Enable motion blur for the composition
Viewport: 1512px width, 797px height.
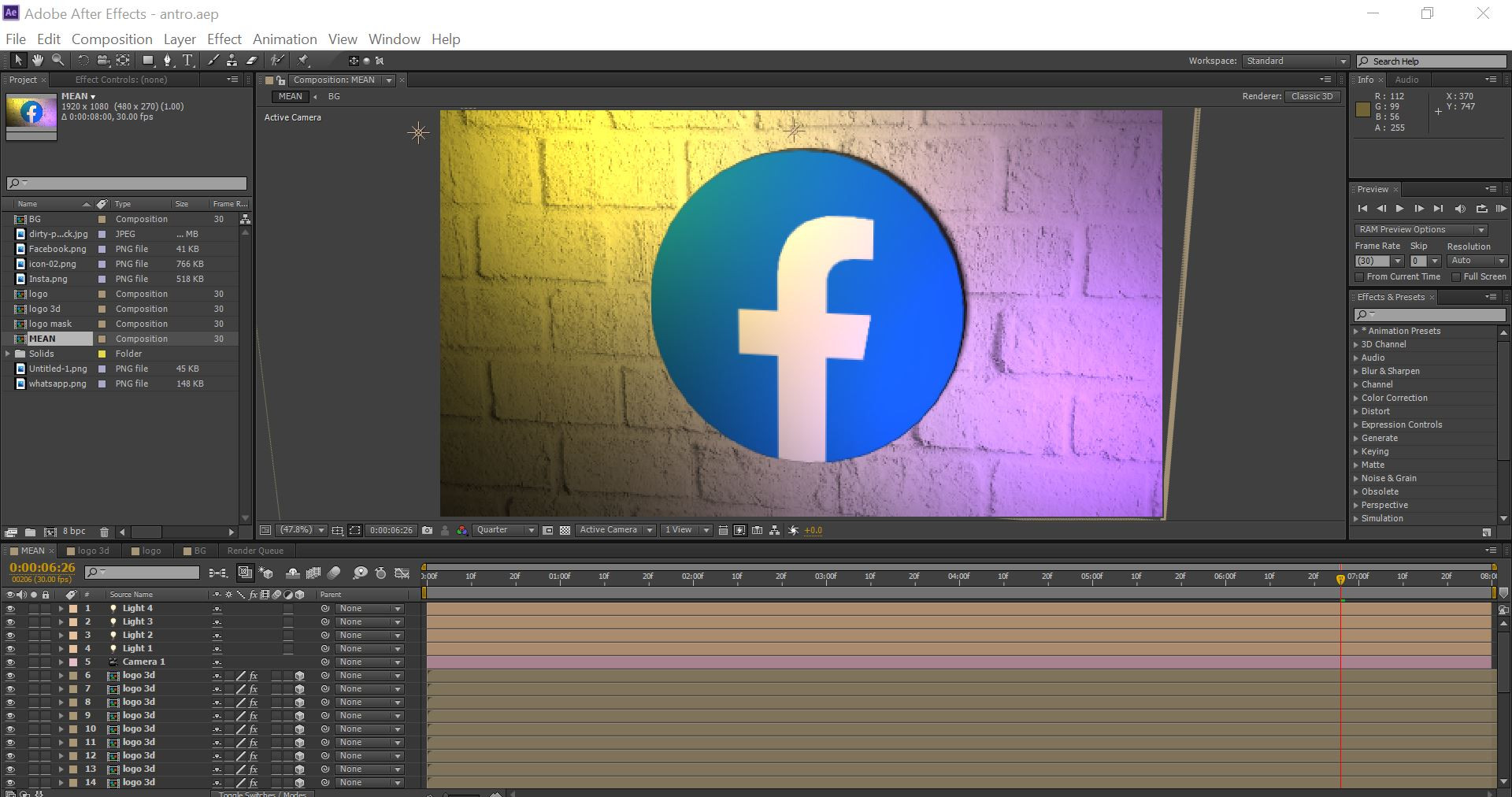tap(334, 573)
